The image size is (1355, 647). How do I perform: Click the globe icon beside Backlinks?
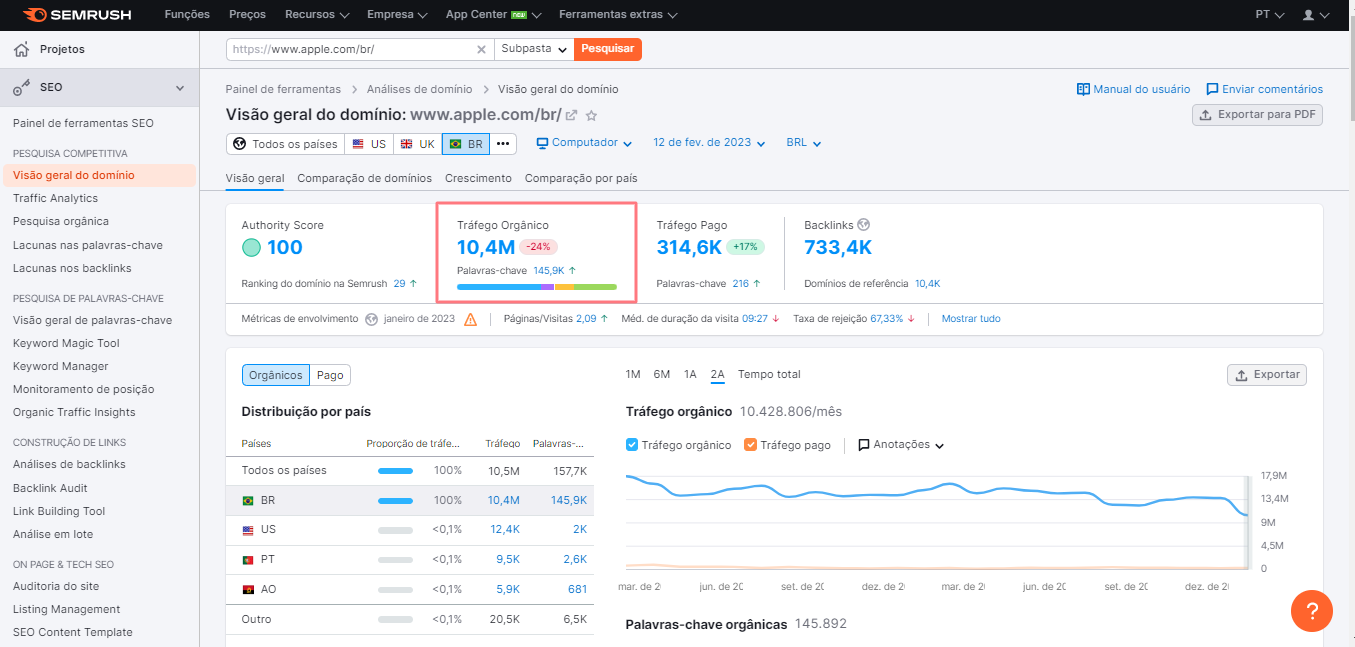tap(863, 225)
